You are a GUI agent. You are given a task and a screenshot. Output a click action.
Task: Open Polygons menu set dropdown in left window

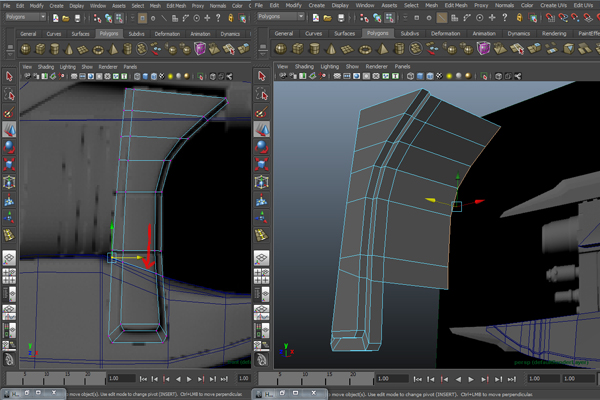(25, 17)
